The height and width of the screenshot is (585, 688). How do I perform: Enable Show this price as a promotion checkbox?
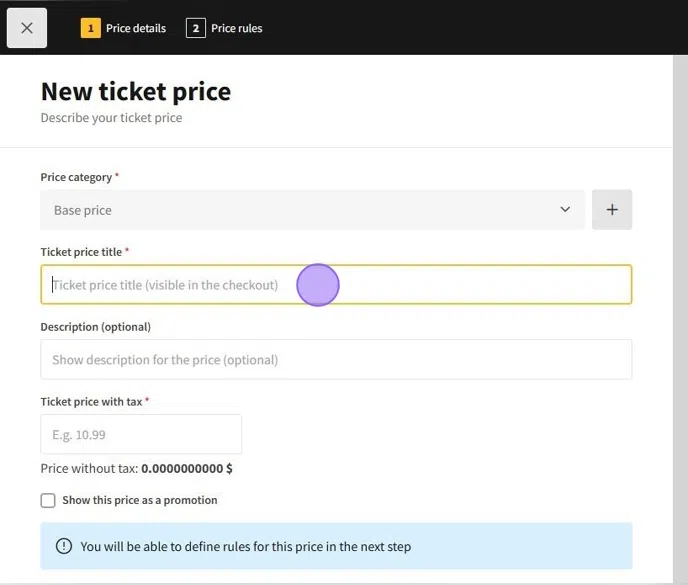[48, 500]
